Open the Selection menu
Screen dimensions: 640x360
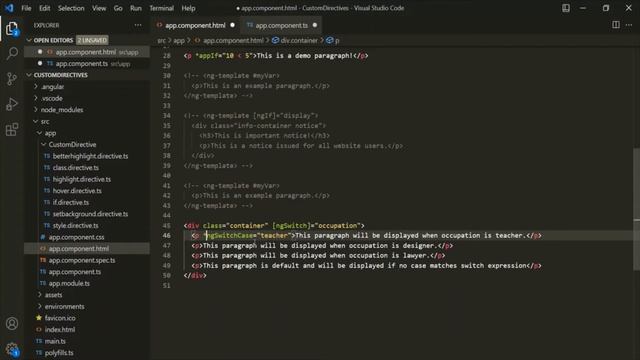pyautogui.click(x=71, y=8)
